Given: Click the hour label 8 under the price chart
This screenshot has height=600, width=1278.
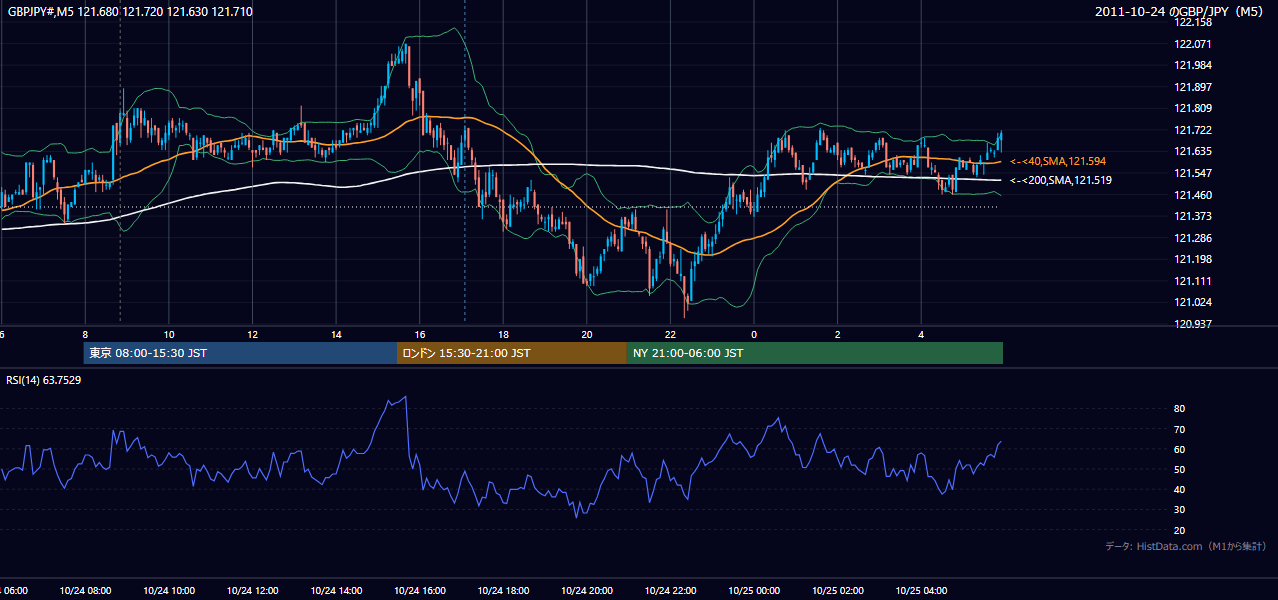Looking at the screenshot, I should pyautogui.click(x=85, y=335).
